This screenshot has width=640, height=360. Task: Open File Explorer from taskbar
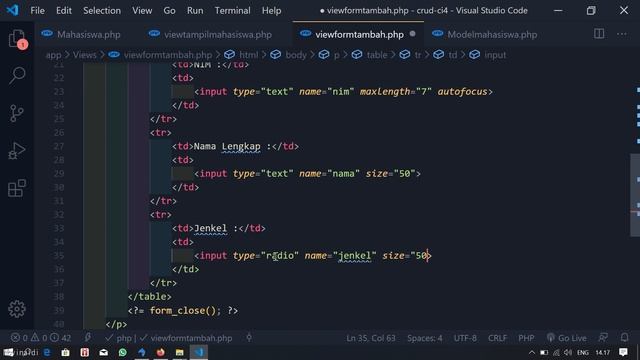point(180,352)
